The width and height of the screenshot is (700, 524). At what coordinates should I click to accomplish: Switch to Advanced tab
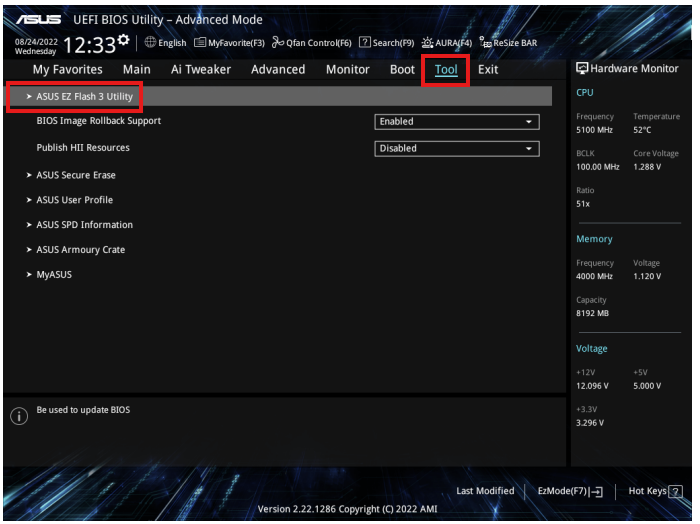point(278,70)
